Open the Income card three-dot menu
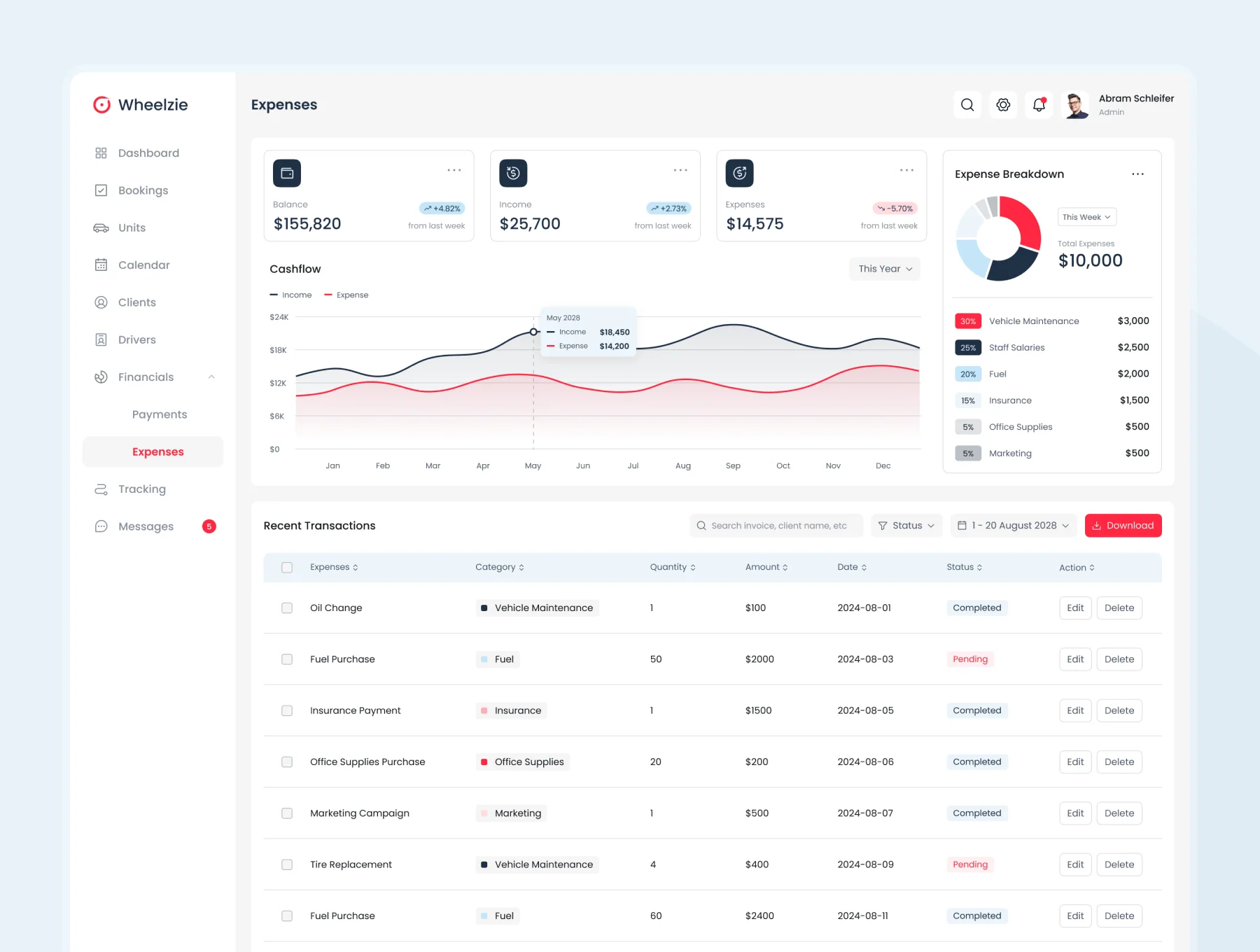The image size is (1260, 952). [680, 170]
